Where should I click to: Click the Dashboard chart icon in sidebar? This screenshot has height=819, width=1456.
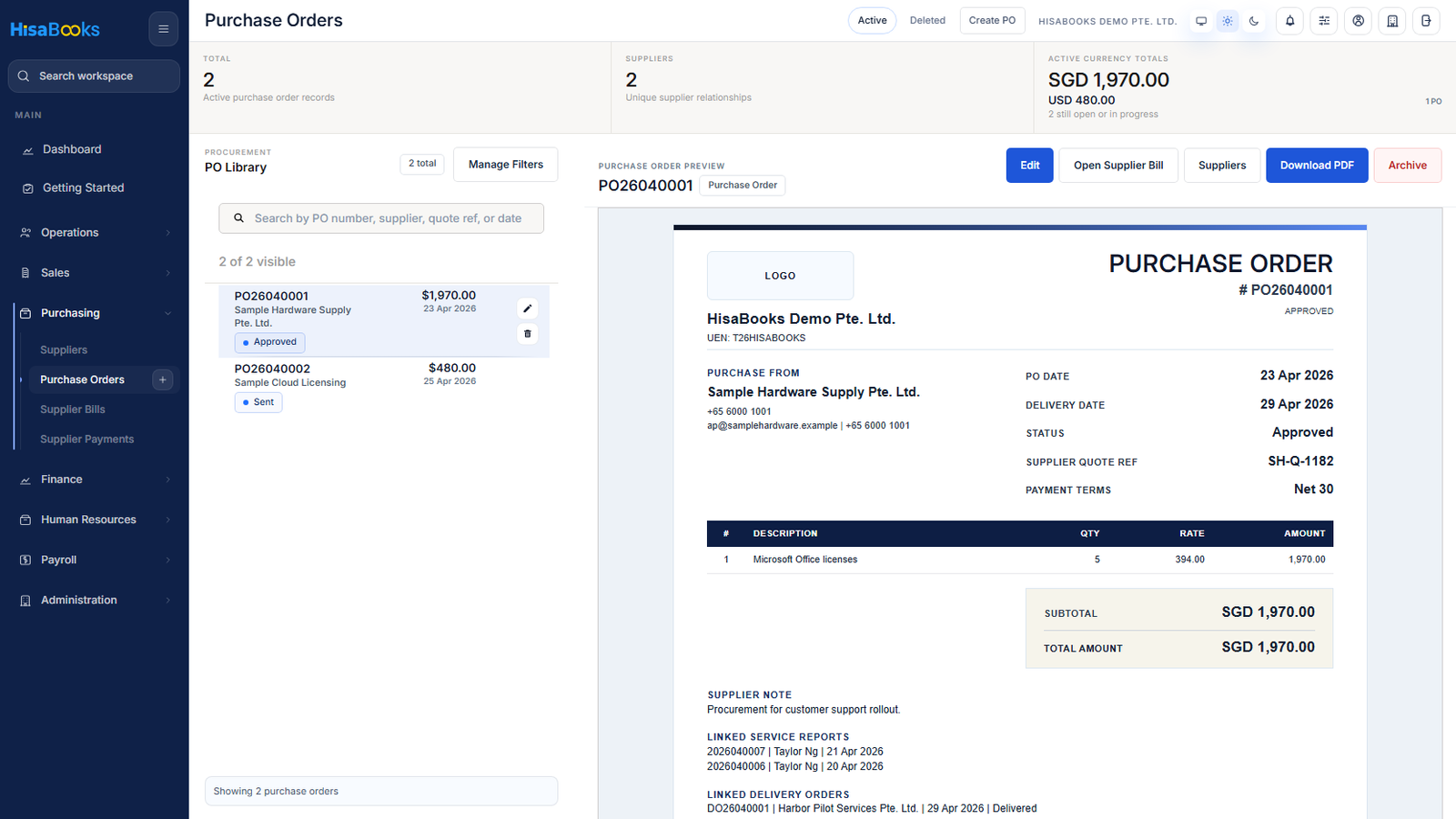[x=27, y=150]
